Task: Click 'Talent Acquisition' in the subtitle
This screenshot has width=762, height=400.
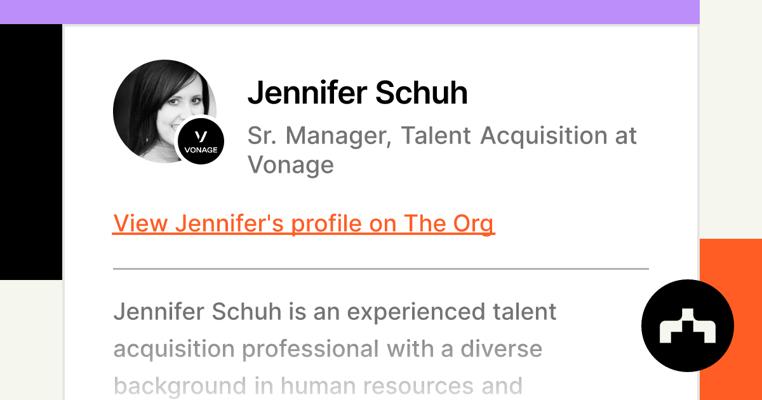Action: pos(508,136)
